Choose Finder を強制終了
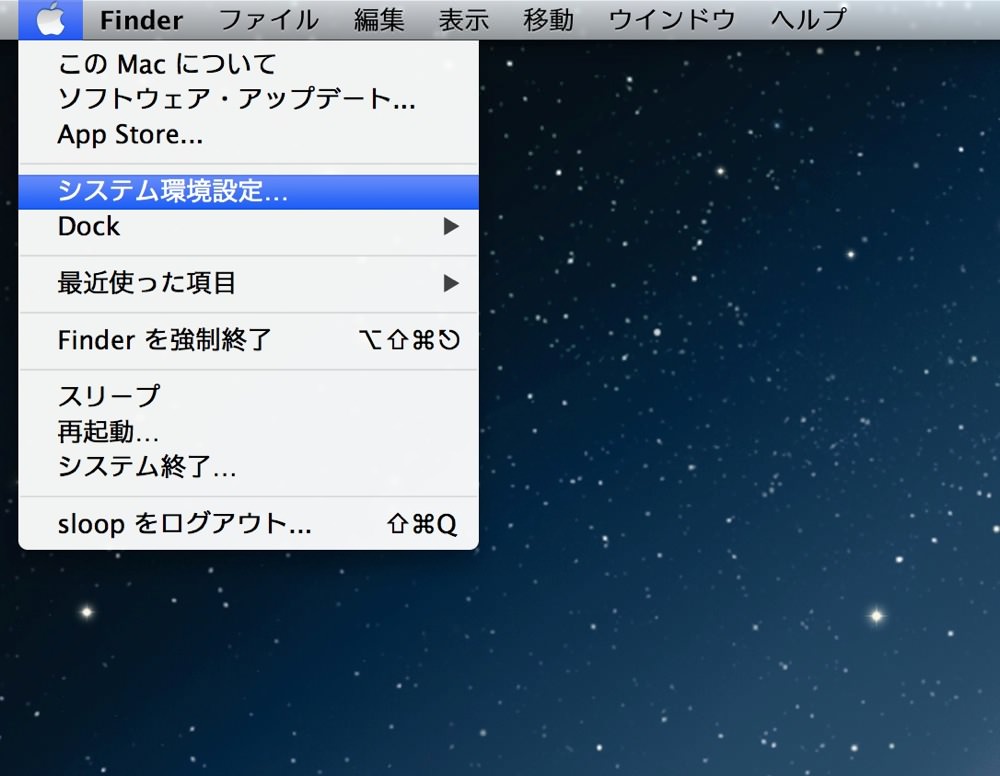Image resolution: width=1000 pixels, height=776 pixels. click(x=249, y=340)
